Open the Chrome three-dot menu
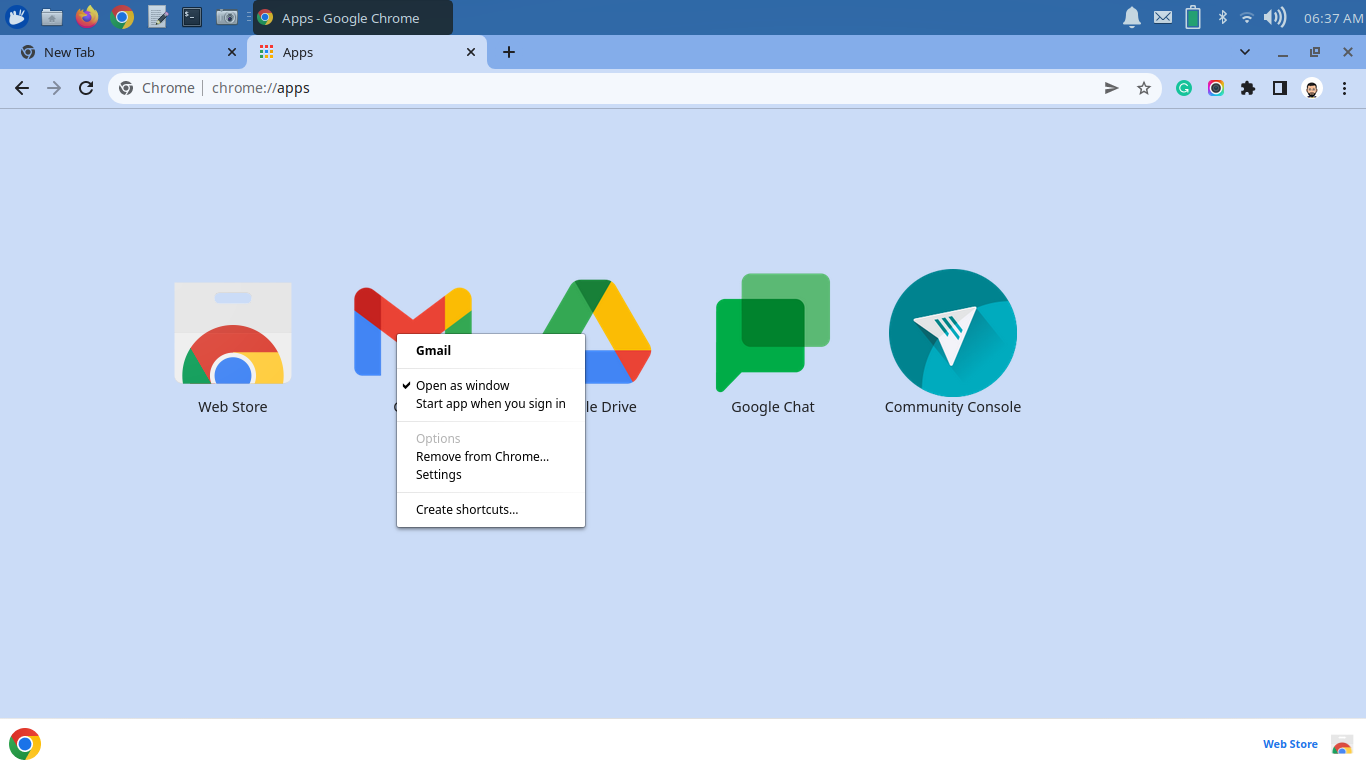This screenshot has width=1366, height=768. point(1344,88)
